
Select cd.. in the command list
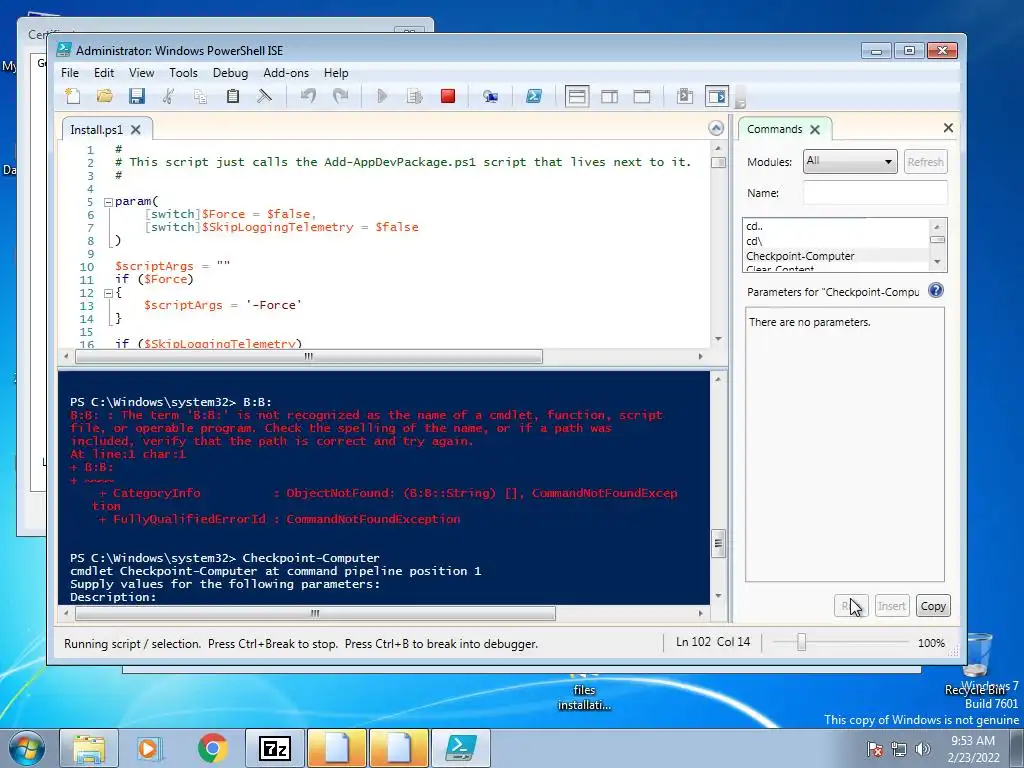836,227
